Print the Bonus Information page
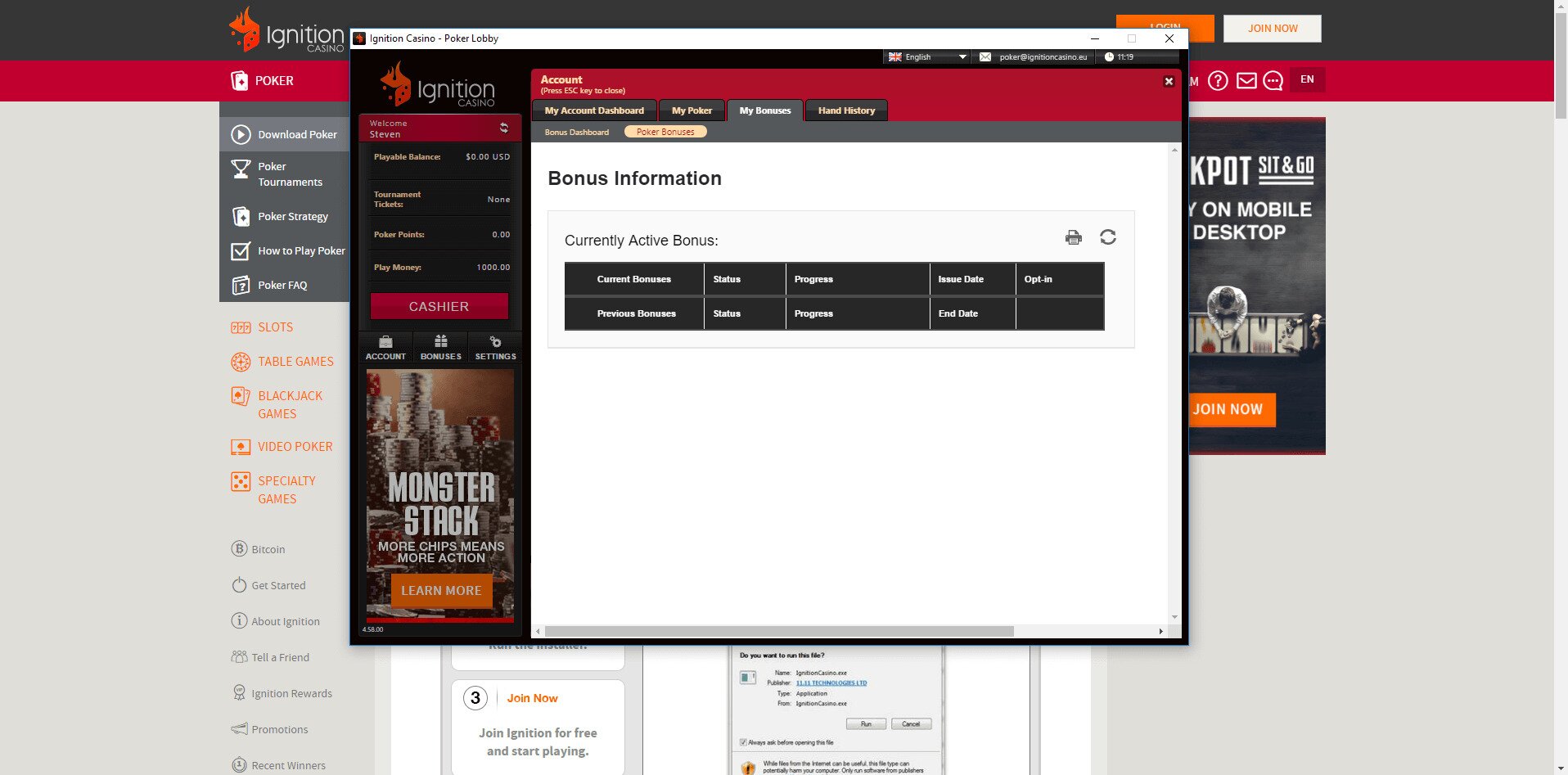Image resolution: width=1568 pixels, height=775 pixels. click(1073, 237)
